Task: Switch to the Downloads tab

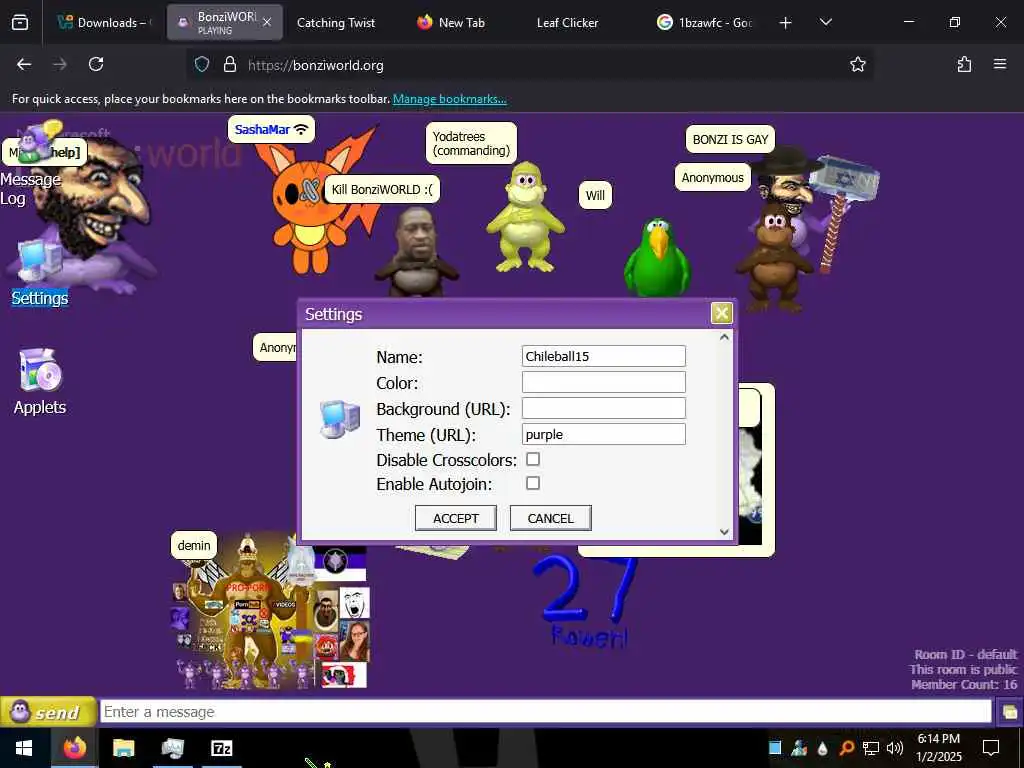Action: 104,23
